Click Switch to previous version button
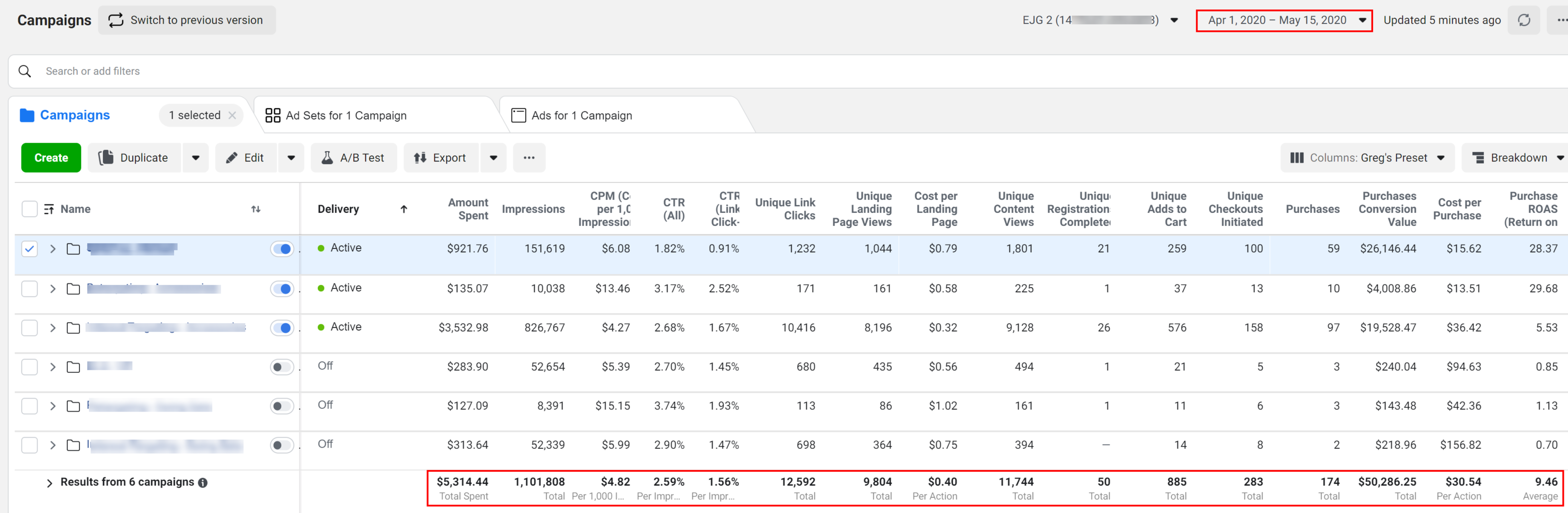The image size is (1568, 513). (x=186, y=20)
